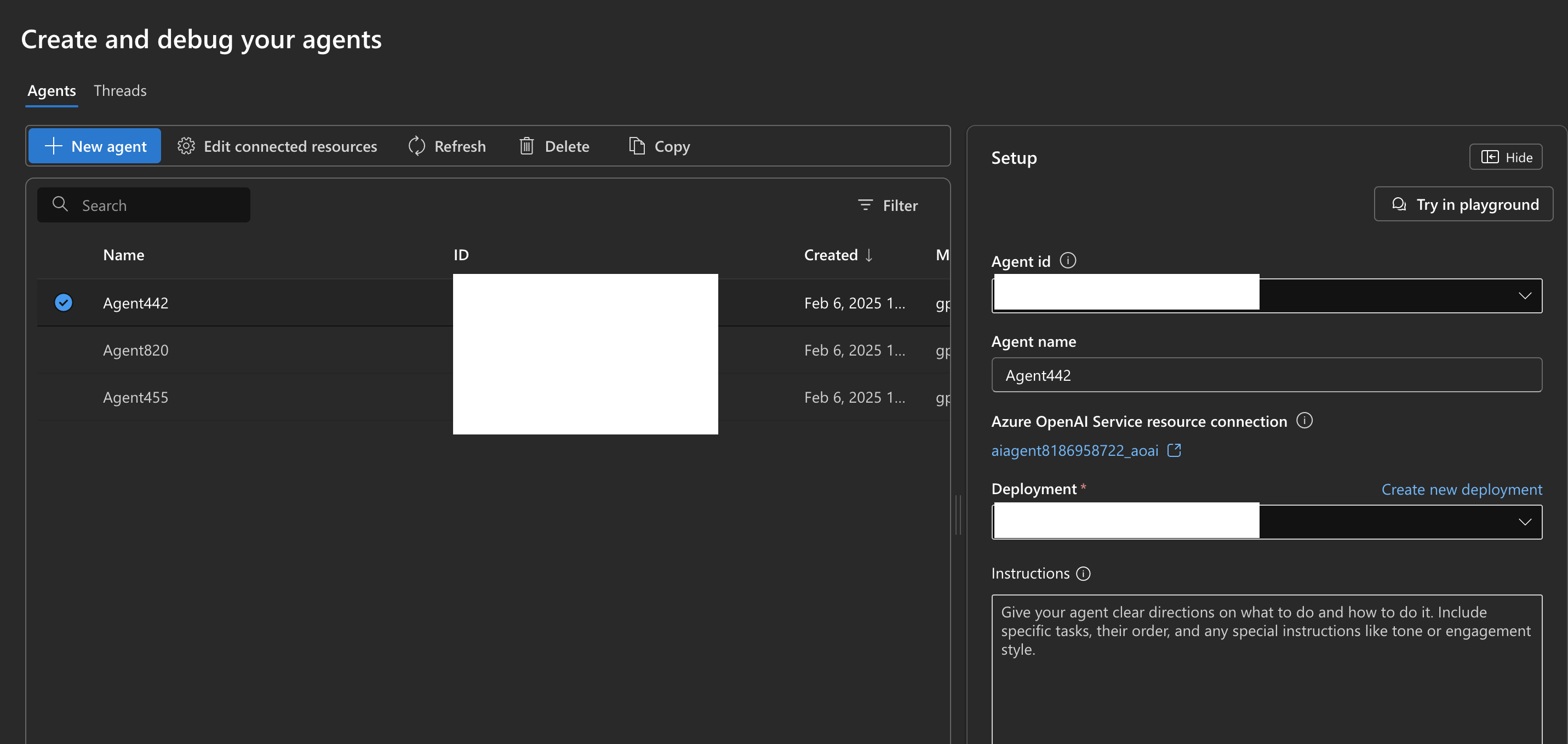Expand the Agent id dropdown

pos(1524,296)
